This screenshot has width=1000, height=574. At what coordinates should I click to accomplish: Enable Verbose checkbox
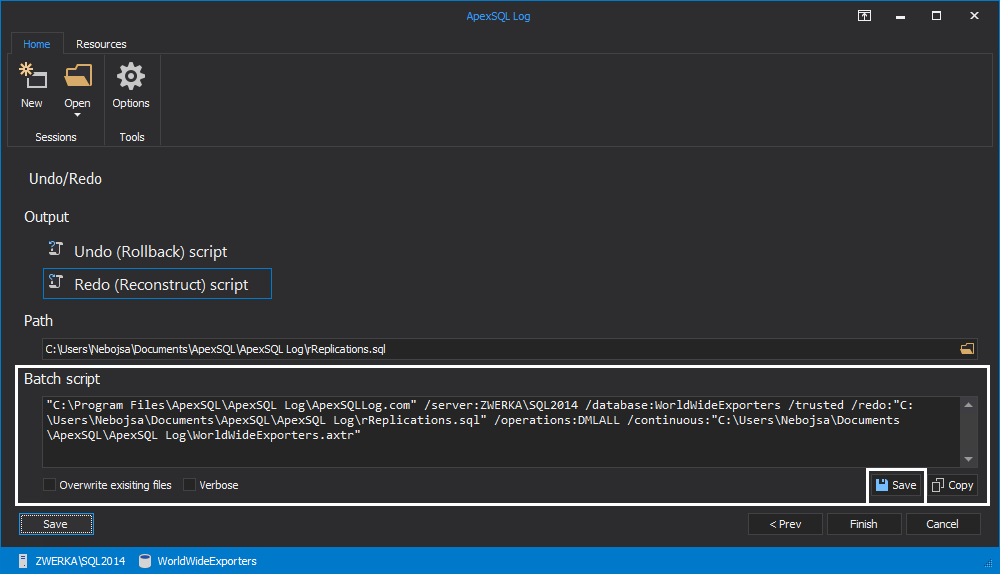pos(189,485)
